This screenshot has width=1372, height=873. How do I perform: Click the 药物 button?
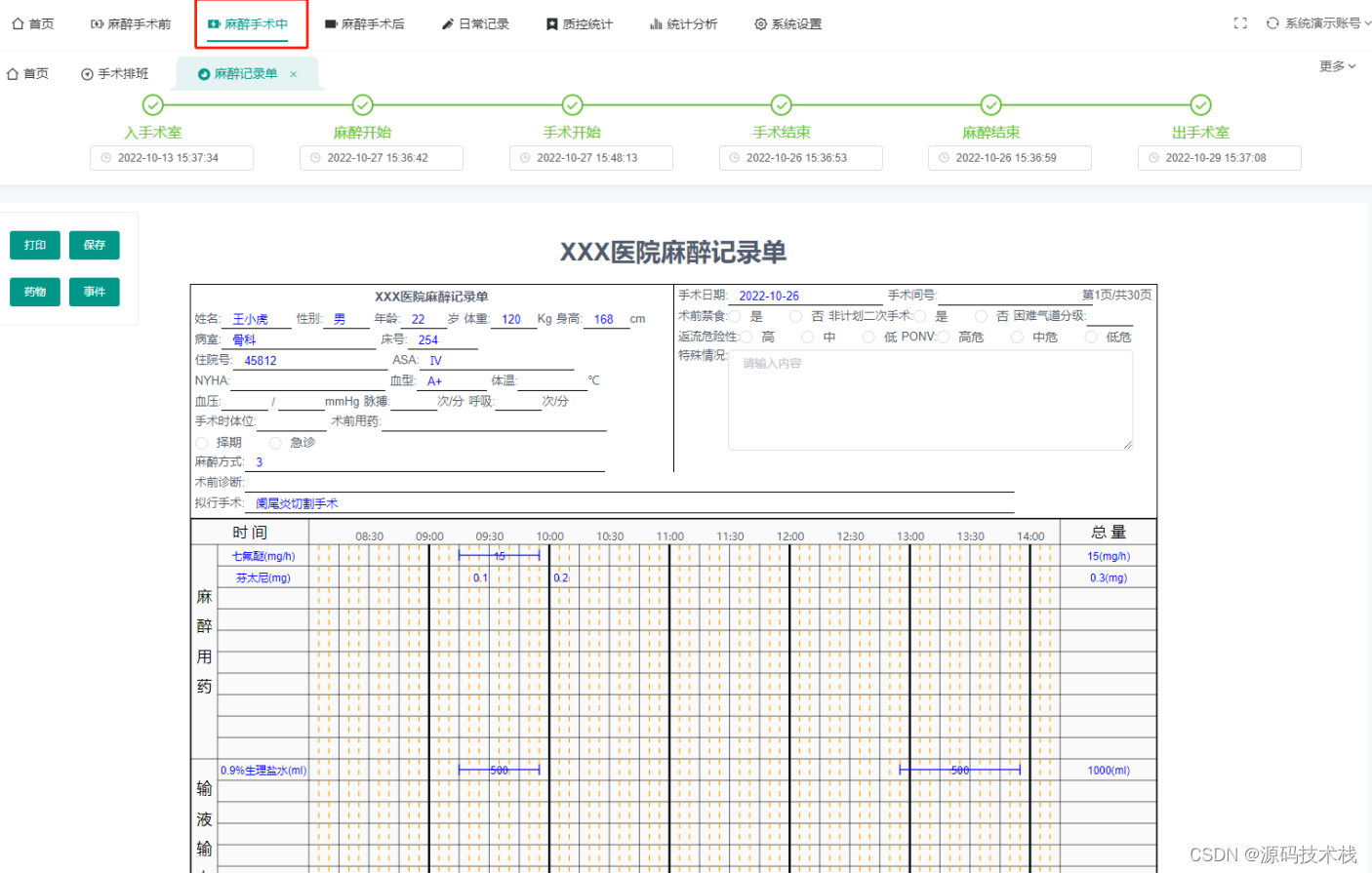point(35,292)
